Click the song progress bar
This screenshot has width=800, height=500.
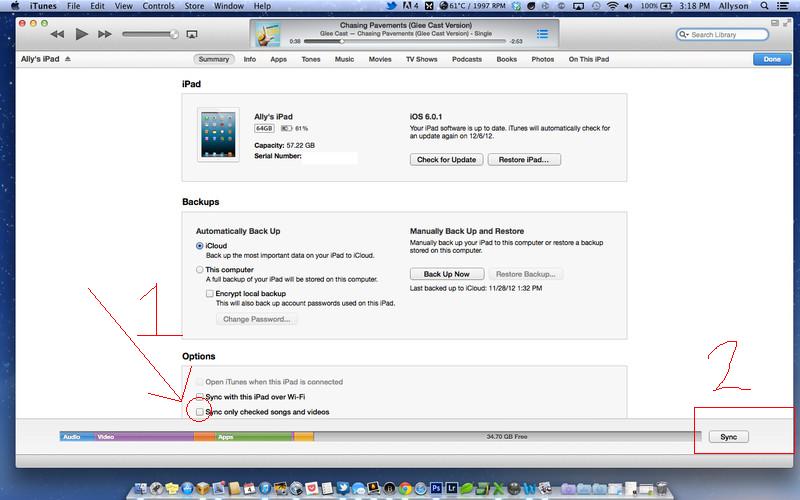[405, 41]
